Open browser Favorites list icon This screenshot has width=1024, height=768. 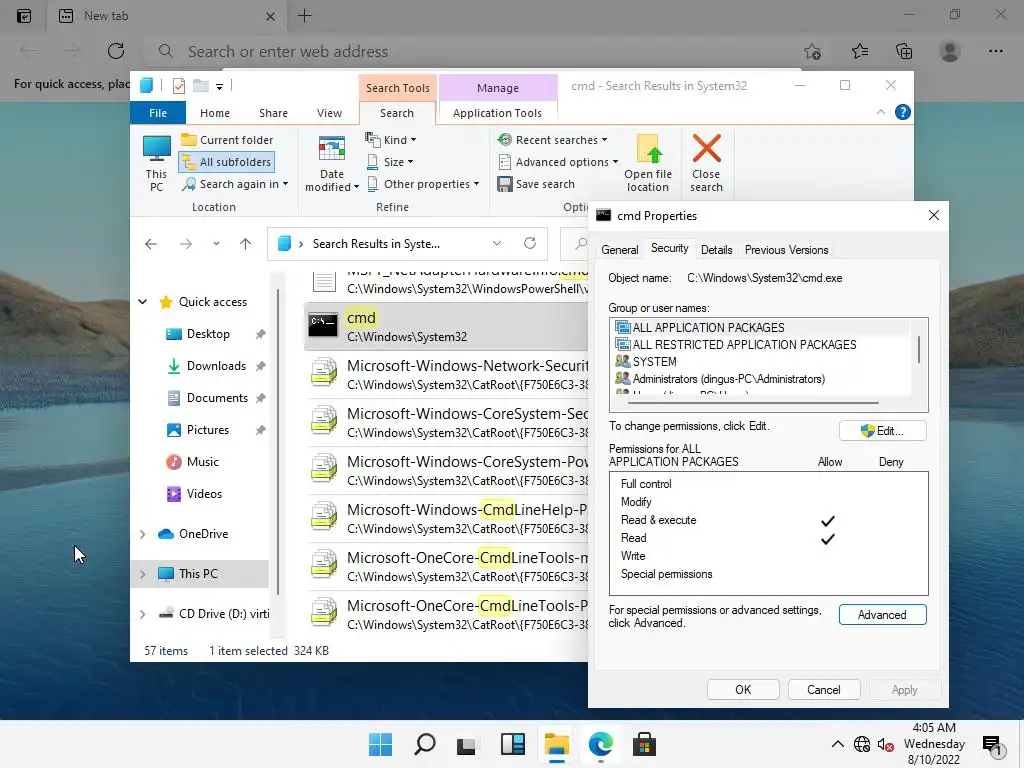pyautogui.click(x=859, y=51)
